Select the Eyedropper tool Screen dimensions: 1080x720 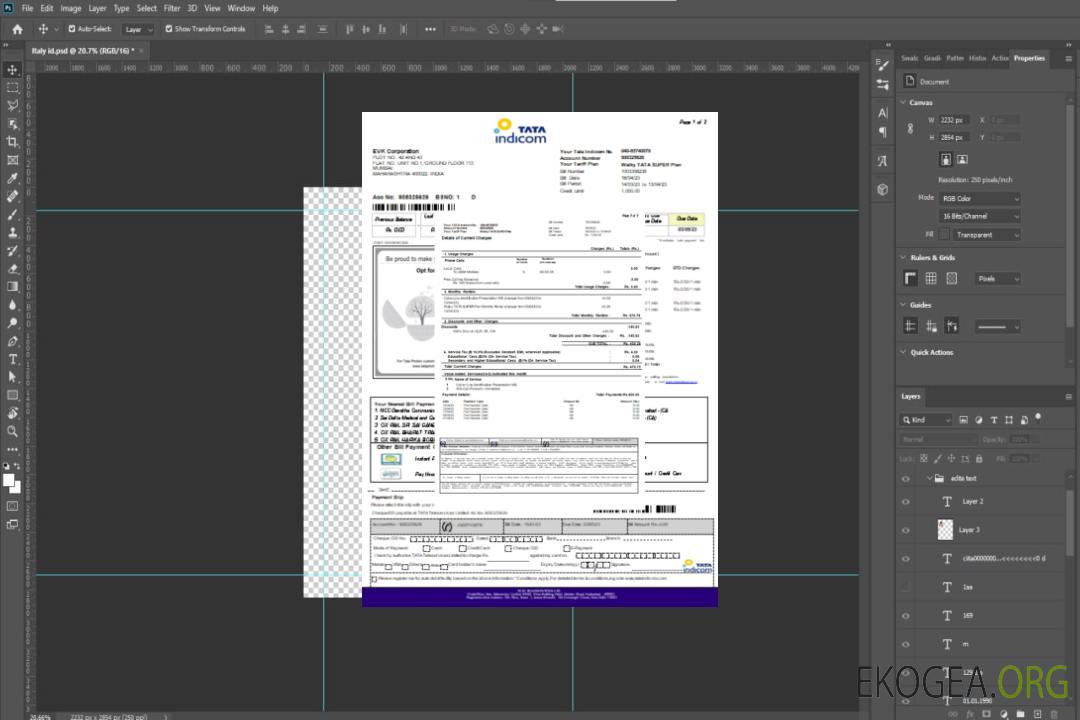[x=13, y=178]
